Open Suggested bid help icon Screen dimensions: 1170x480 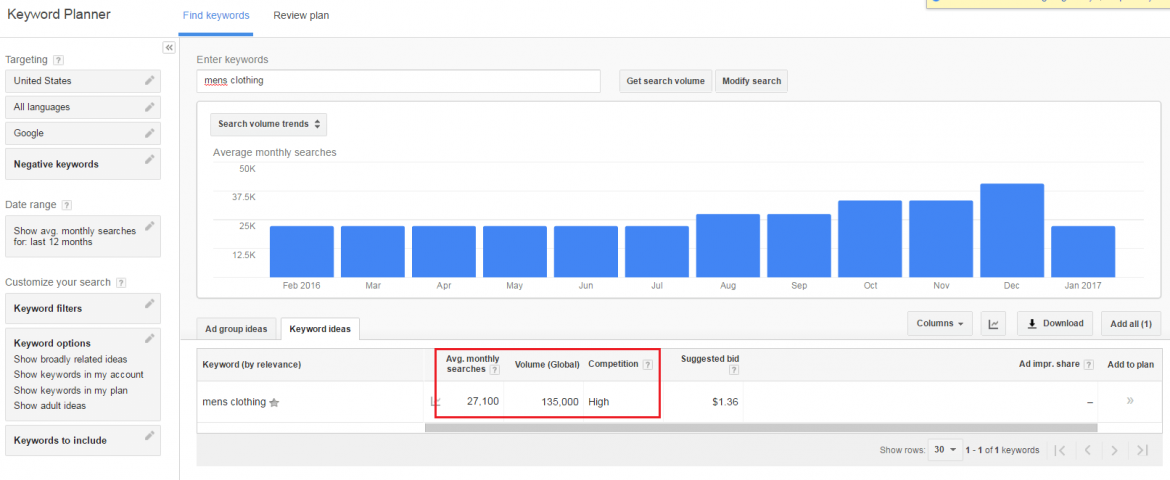734,370
